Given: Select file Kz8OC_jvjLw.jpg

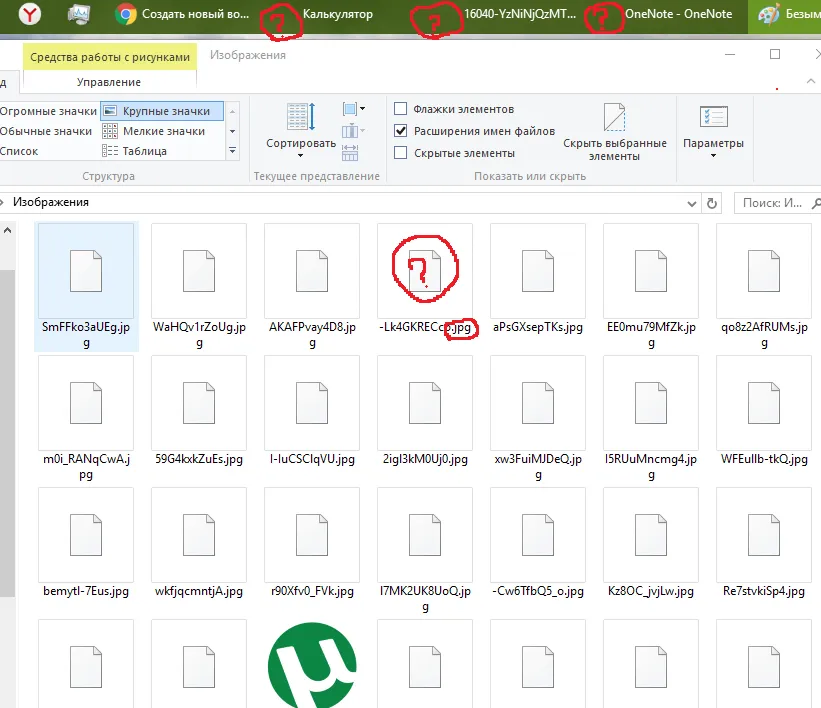Looking at the screenshot, I should [651, 543].
